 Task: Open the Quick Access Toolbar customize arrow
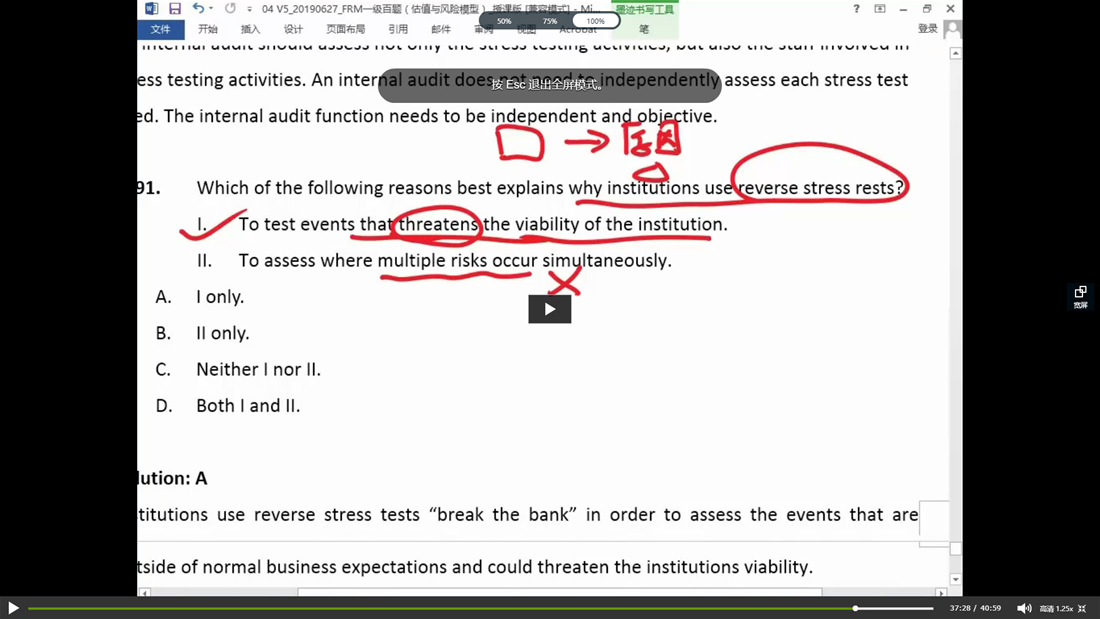(x=249, y=9)
